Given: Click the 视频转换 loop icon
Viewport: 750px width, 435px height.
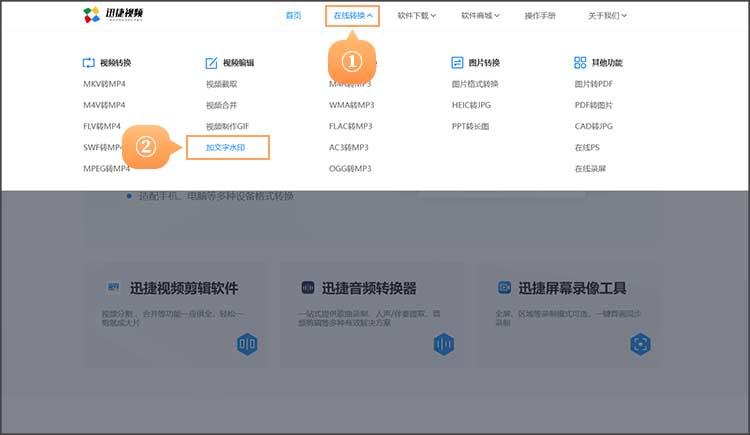Looking at the screenshot, I should coord(88,63).
